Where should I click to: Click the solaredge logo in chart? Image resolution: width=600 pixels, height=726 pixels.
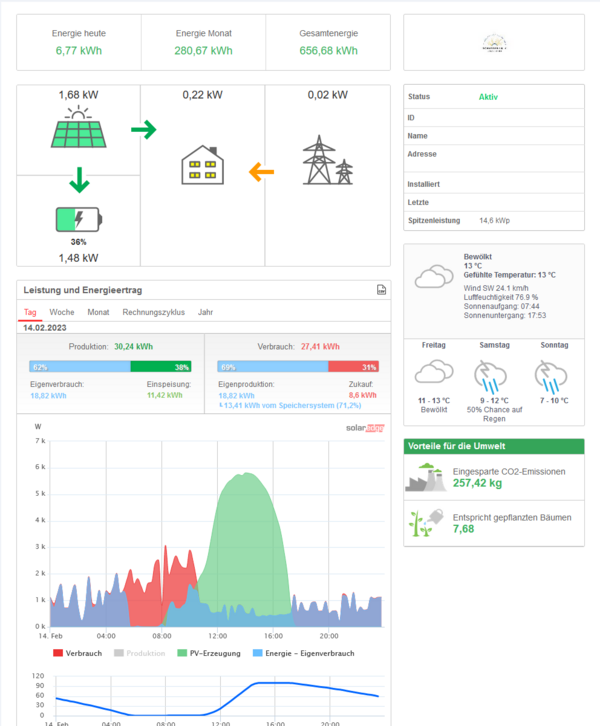365,428
